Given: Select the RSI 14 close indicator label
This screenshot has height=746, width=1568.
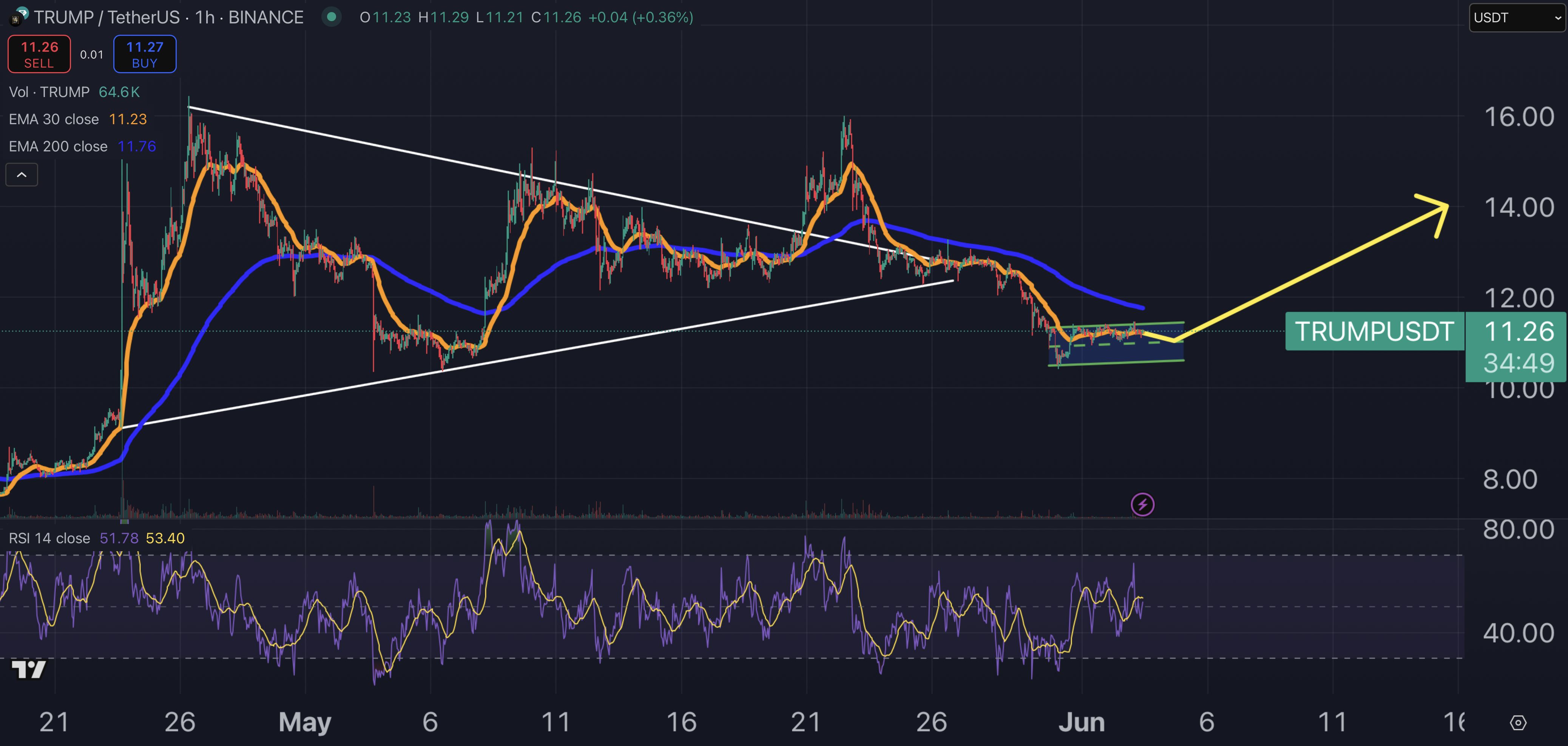Looking at the screenshot, I should pyautogui.click(x=49, y=538).
